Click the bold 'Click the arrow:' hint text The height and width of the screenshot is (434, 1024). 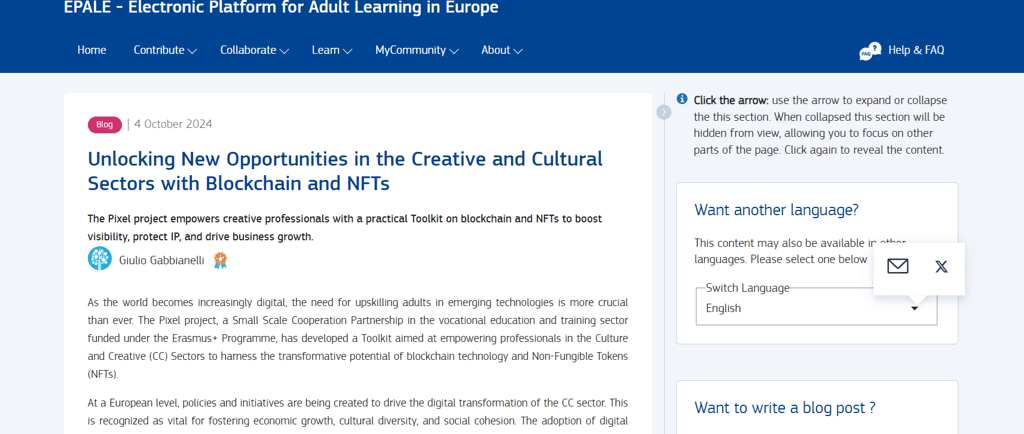point(731,101)
